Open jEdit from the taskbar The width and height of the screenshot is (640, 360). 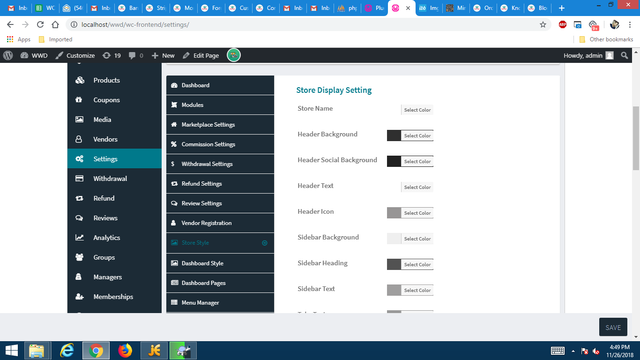154,351
